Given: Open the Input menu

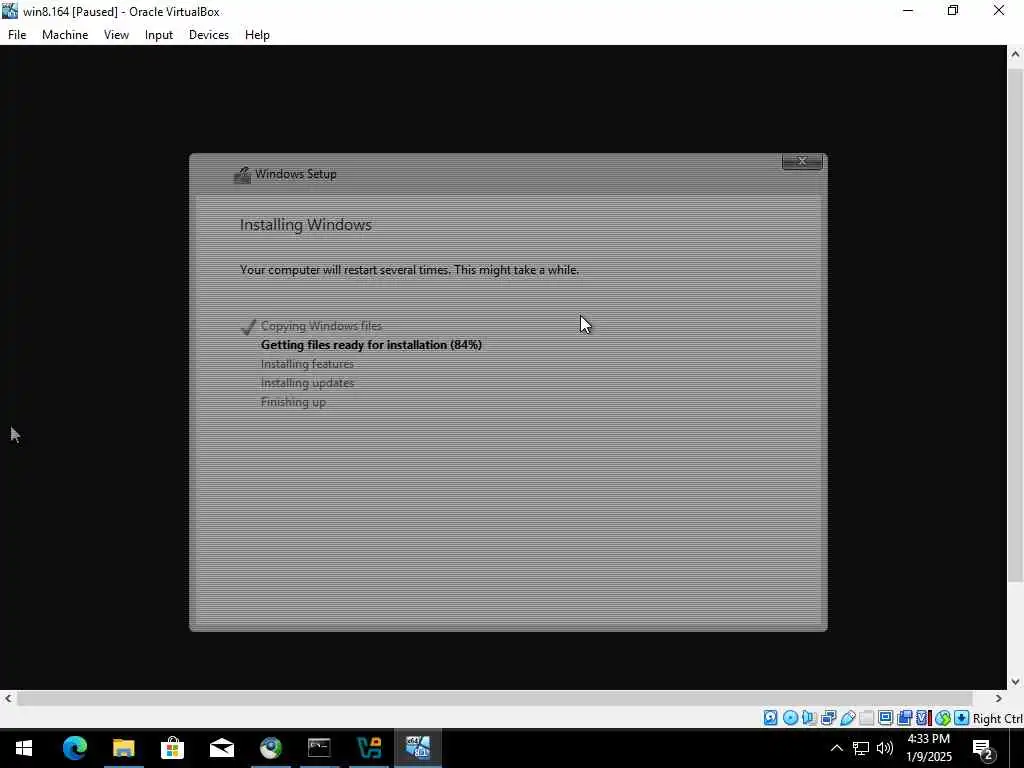Looking at the screenshot, I should pos(159,35).
